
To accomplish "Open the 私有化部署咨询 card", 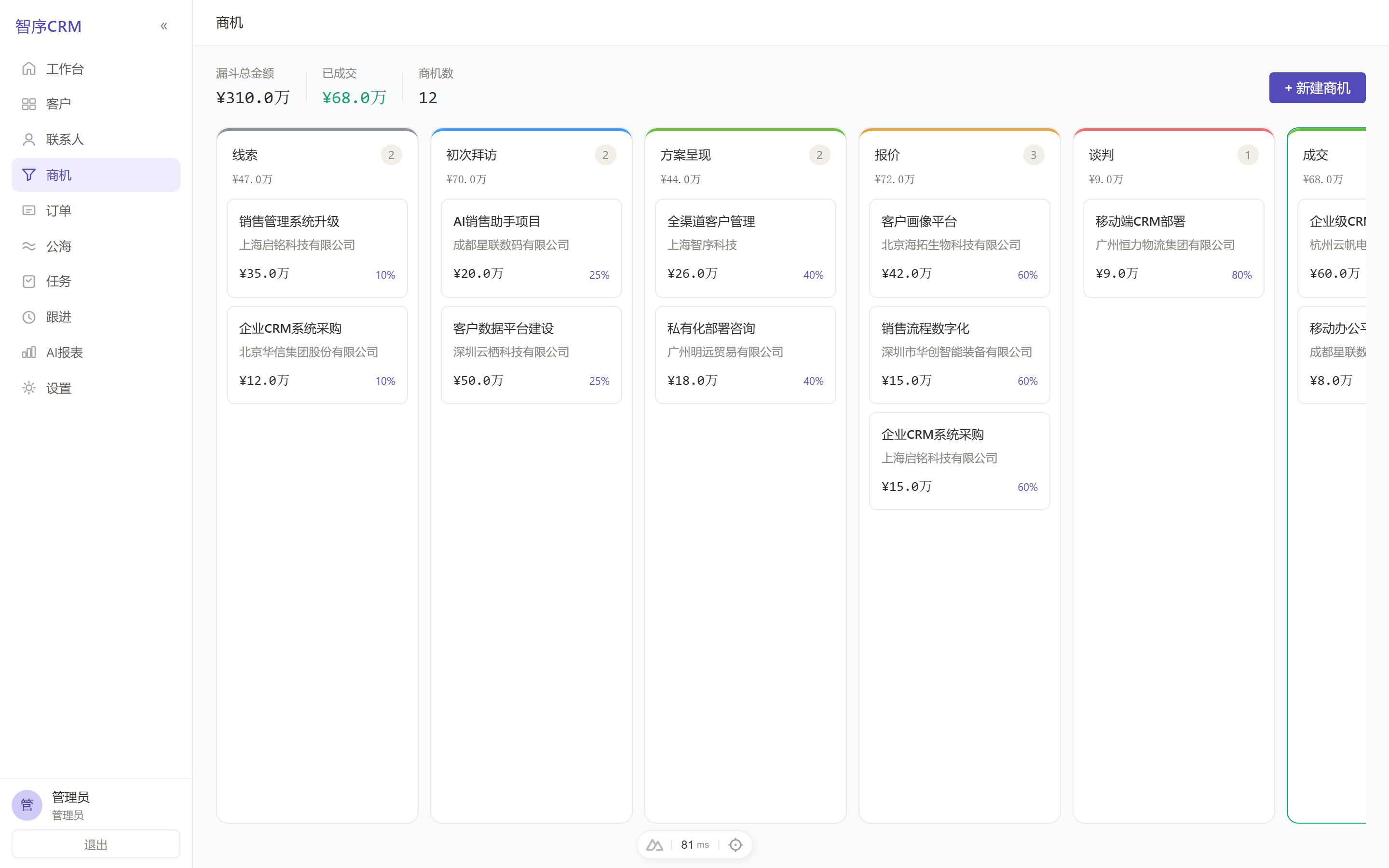I will click(x=746, y=355).
